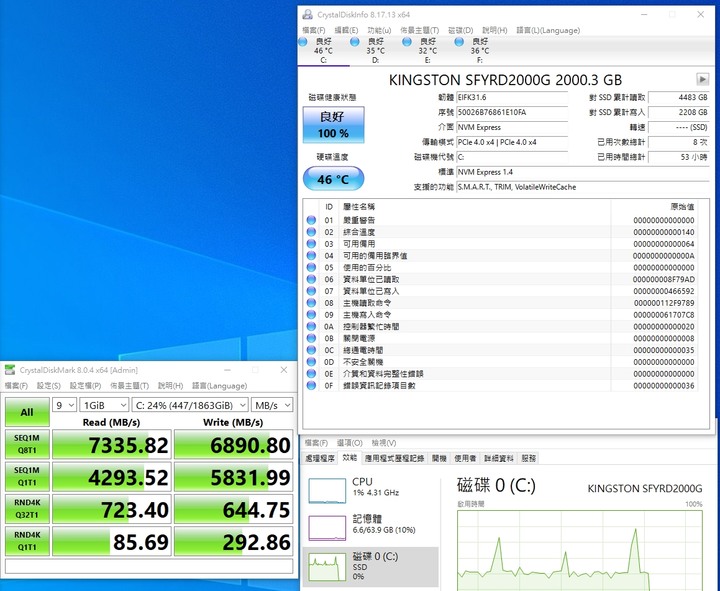Viewport: 720px width, 591px height.
Task: Click the serial number field 50026B76861E10FA
Action: coord(512,112)
